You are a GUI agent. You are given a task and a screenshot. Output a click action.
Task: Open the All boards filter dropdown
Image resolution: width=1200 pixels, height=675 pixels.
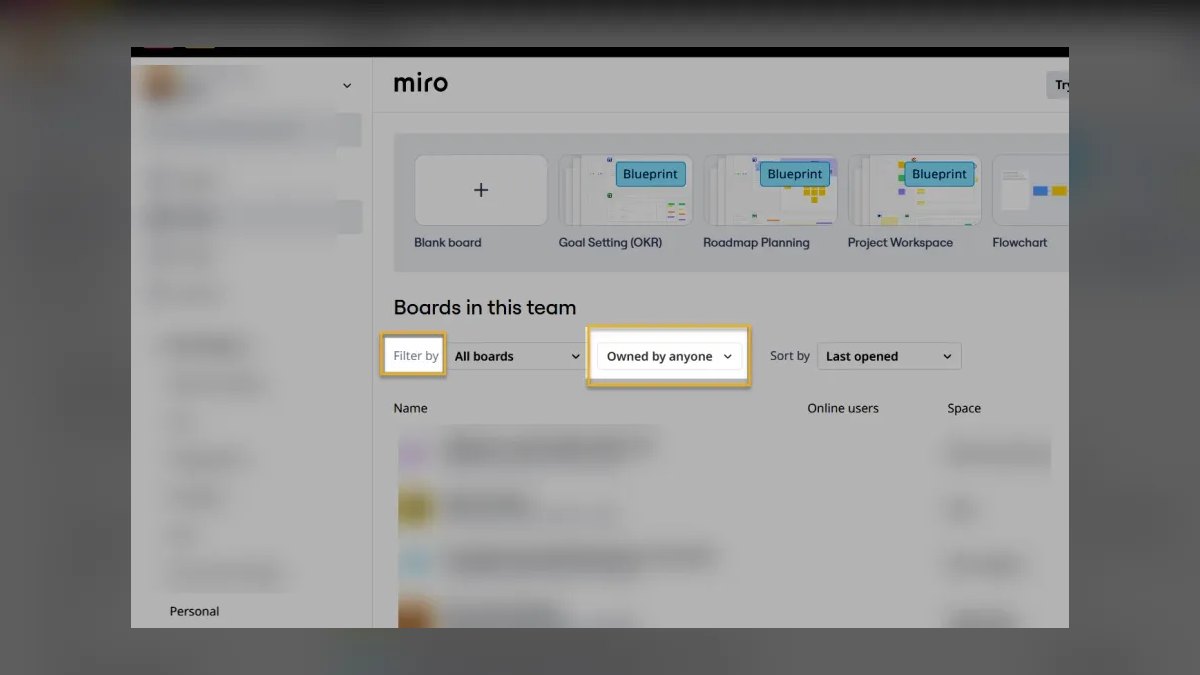point(517,356)
